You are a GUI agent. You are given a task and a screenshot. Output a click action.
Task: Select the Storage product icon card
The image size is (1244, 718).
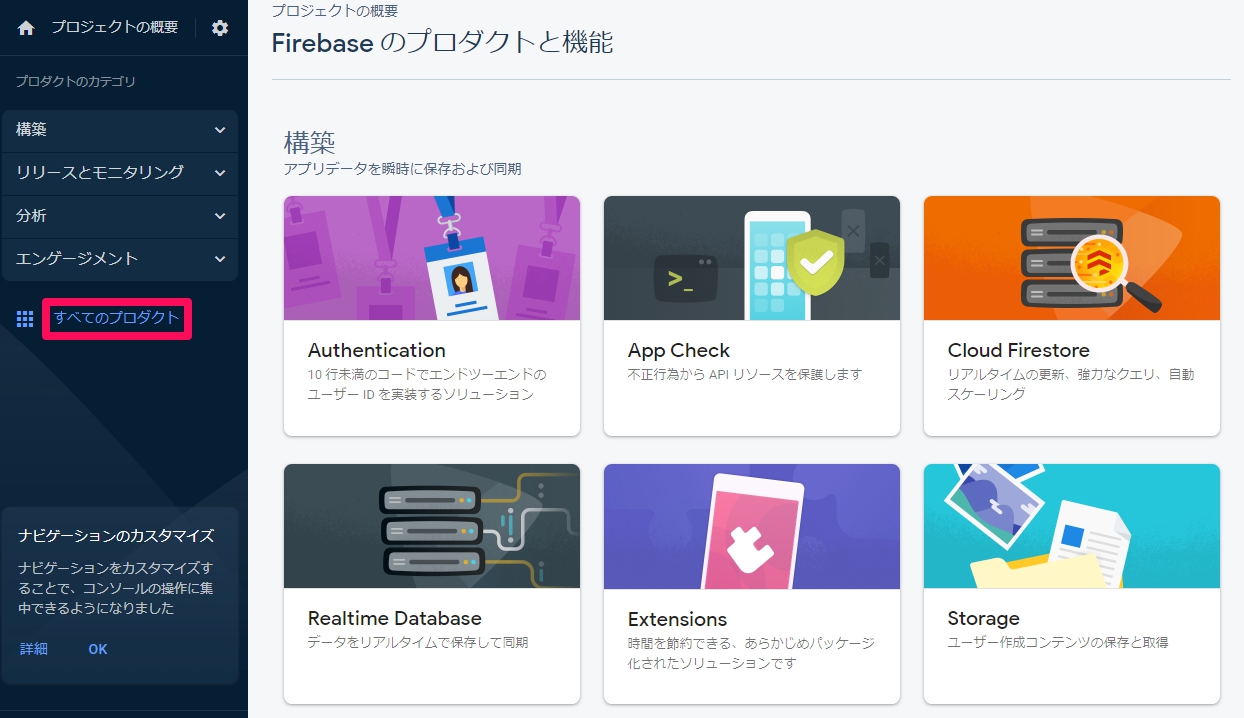coord(1071,526)
